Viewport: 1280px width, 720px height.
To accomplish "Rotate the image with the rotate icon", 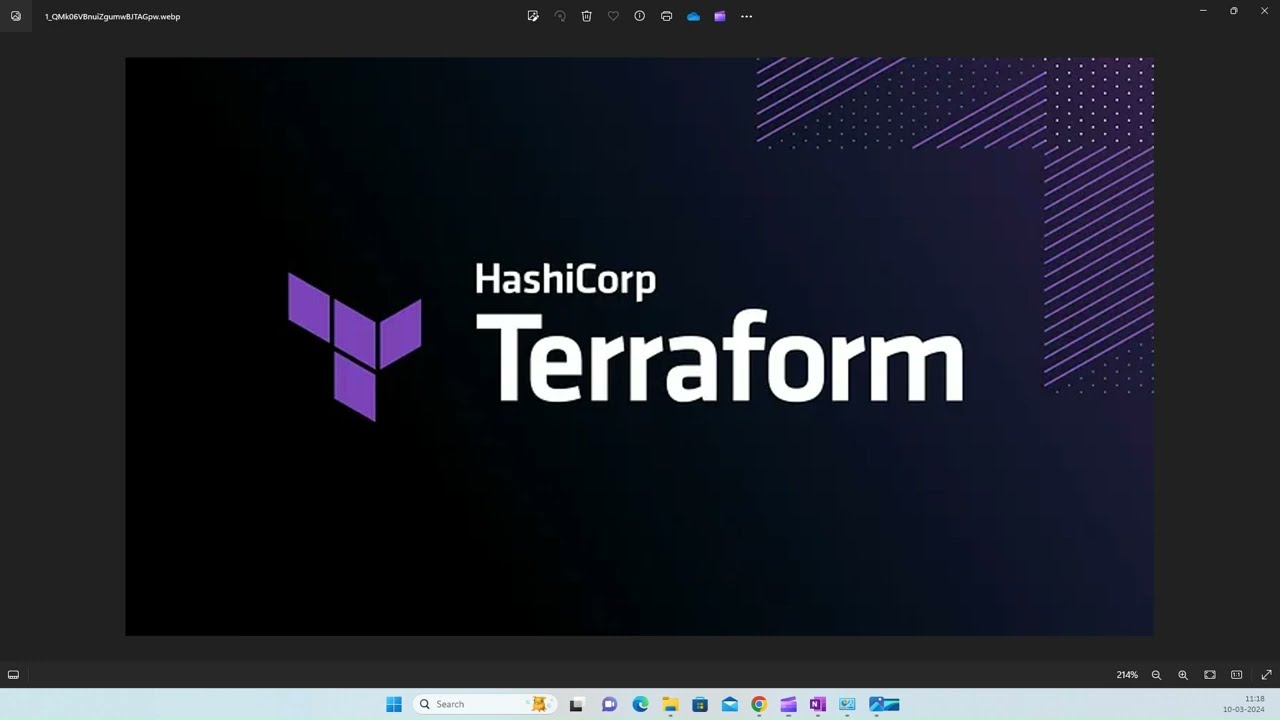I will click(x=560, y=16).
